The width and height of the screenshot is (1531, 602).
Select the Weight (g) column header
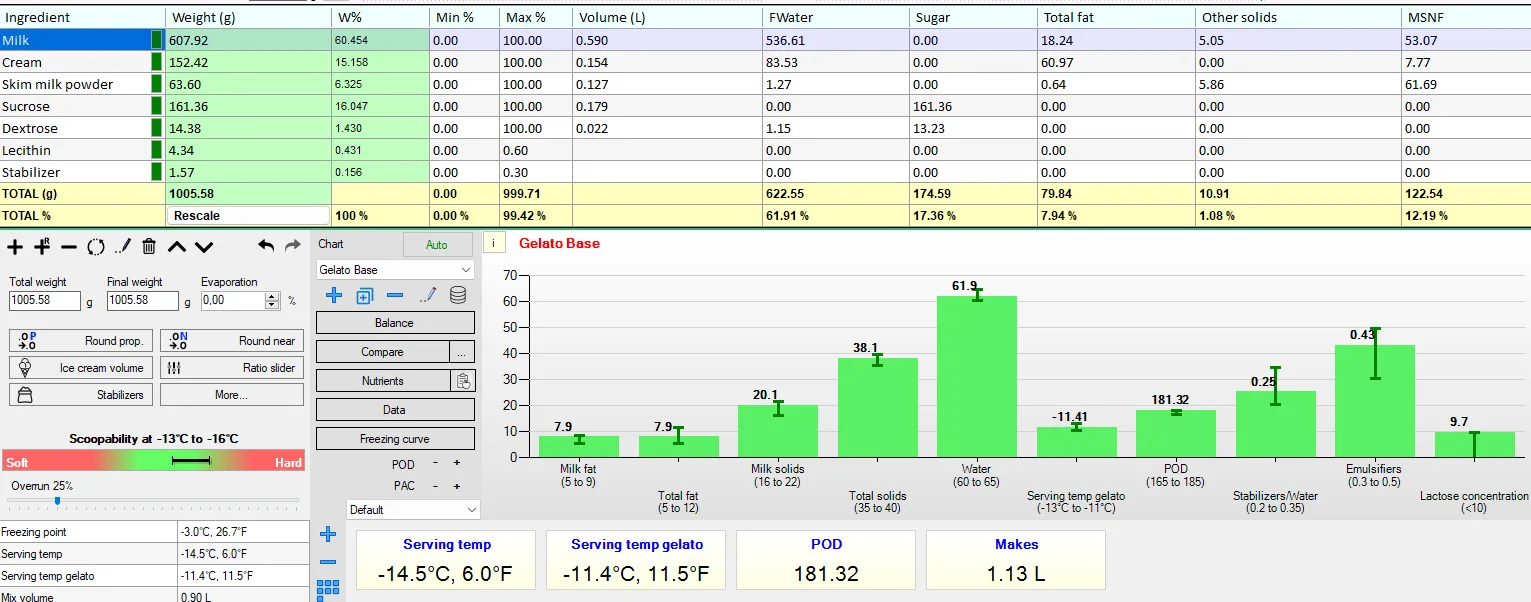click(248, 17)
